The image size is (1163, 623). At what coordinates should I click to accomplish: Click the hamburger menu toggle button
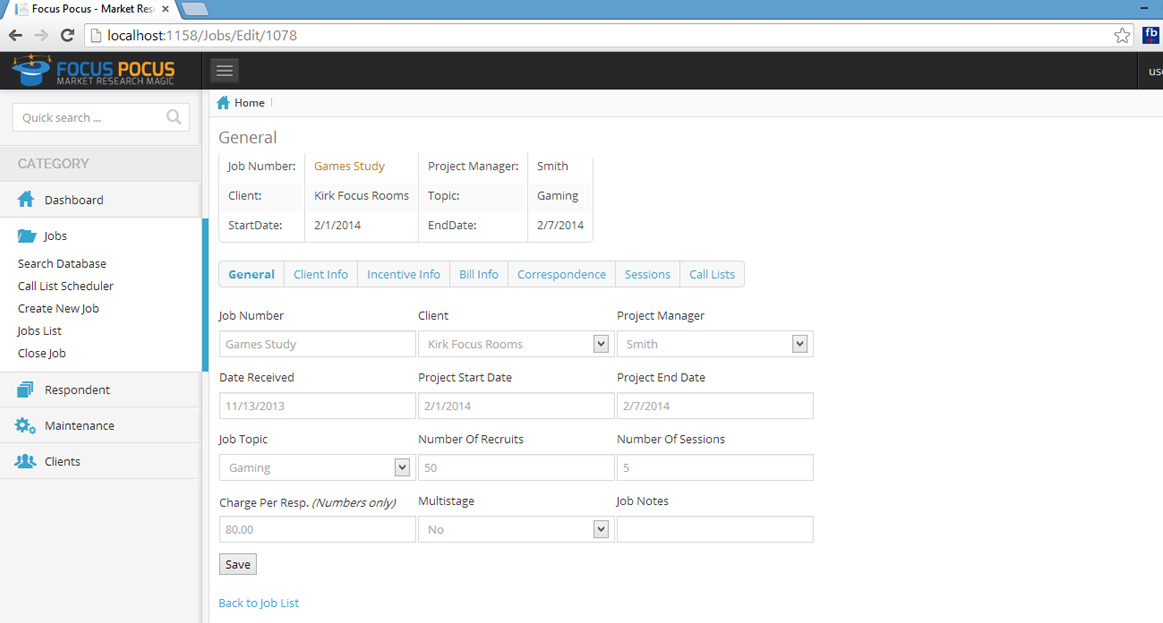point(224,70)
